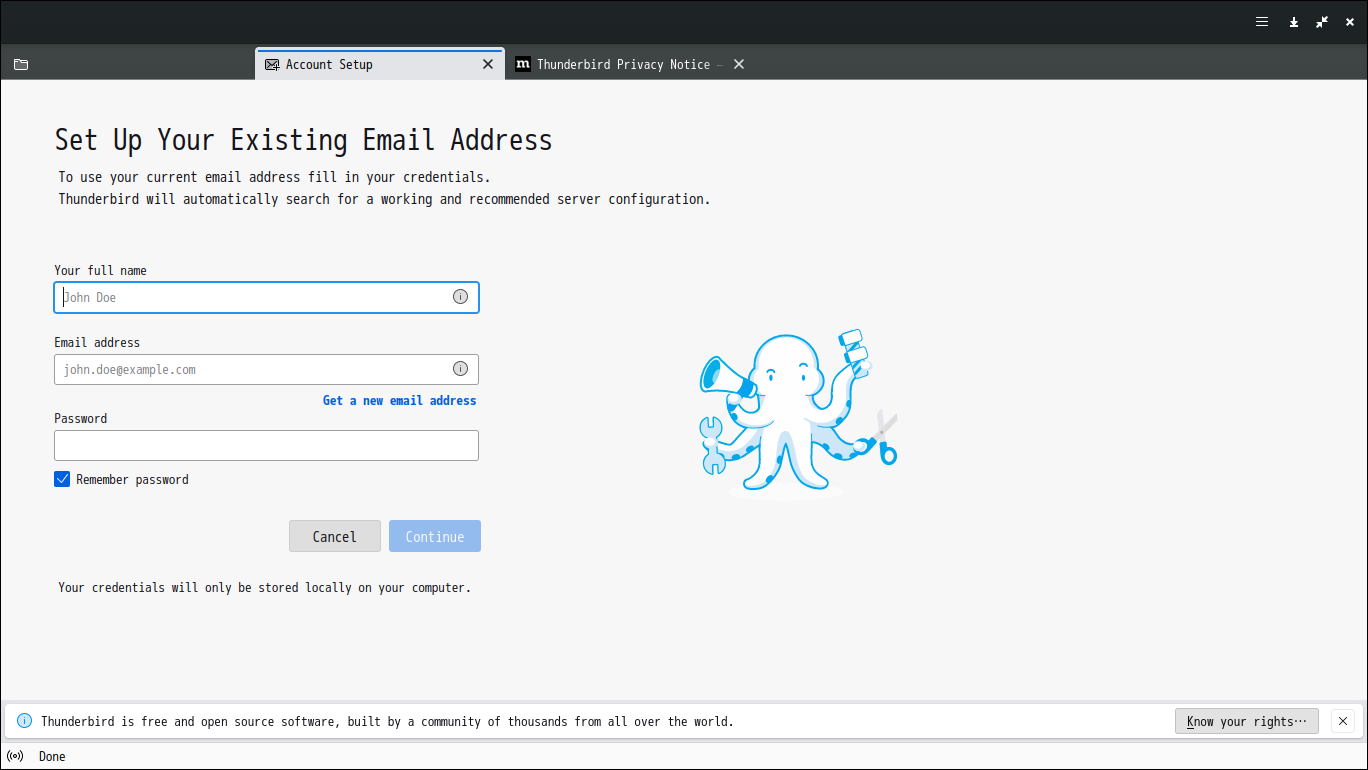
Task: Close the Account Setup tab
Action: coord(488,64)
